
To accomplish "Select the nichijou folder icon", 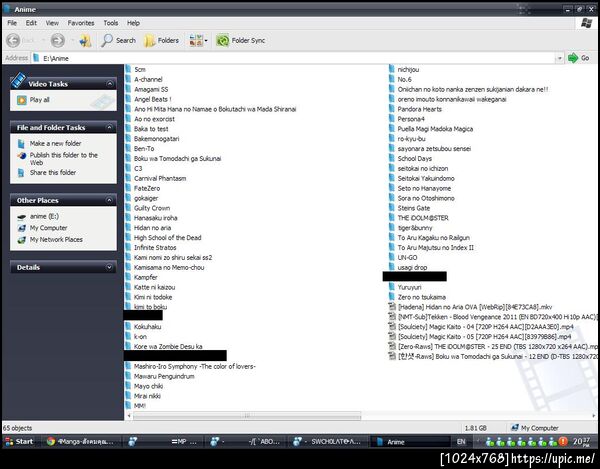I will tap(391, 69).
